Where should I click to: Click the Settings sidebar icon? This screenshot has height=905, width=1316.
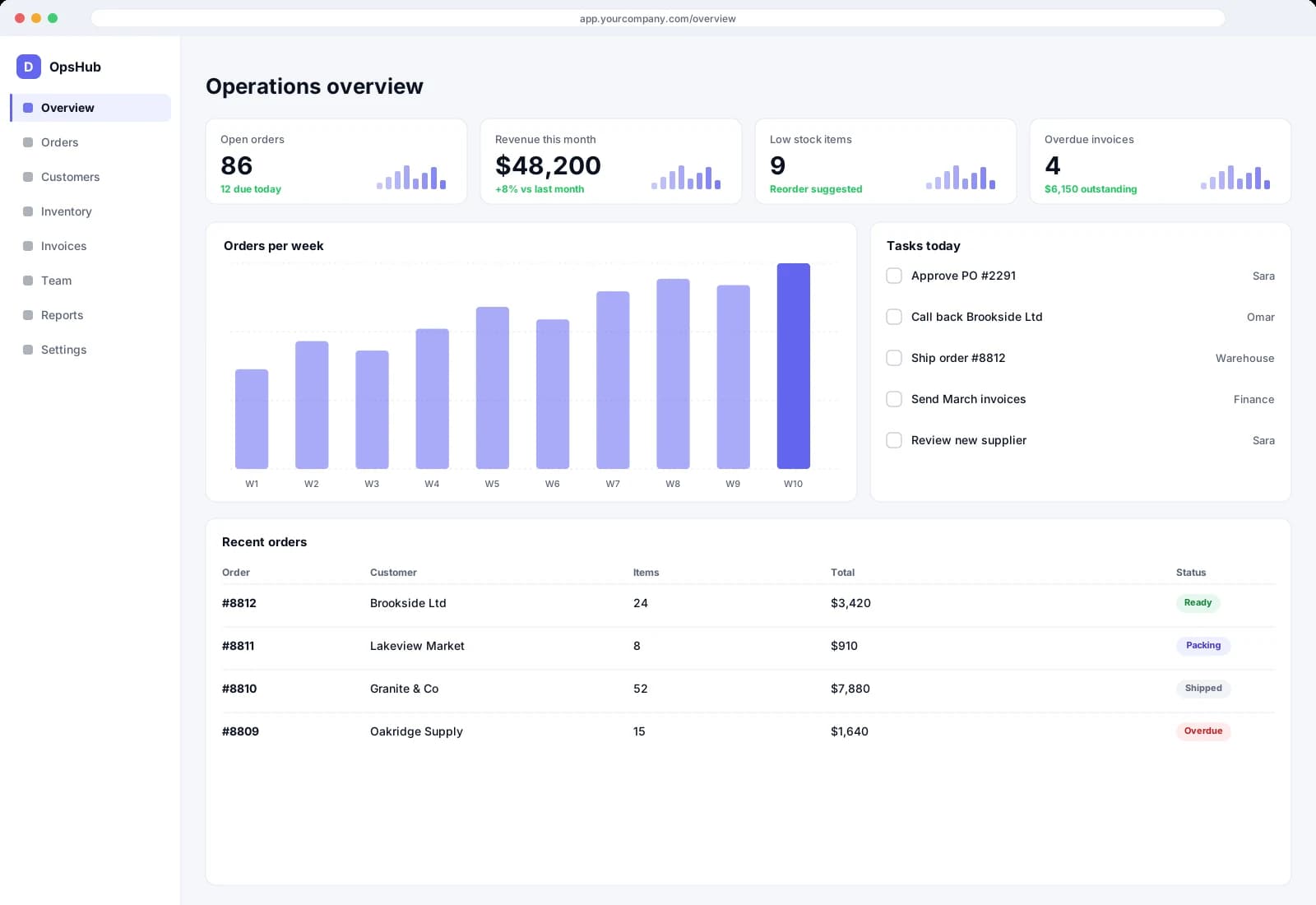click(28, 350)
